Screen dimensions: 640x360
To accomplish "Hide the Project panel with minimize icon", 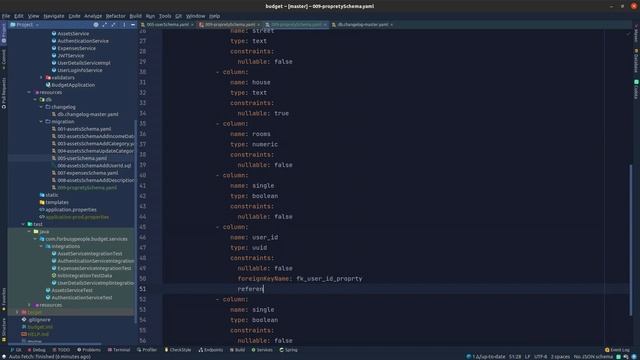I will (x=133, y=25).
